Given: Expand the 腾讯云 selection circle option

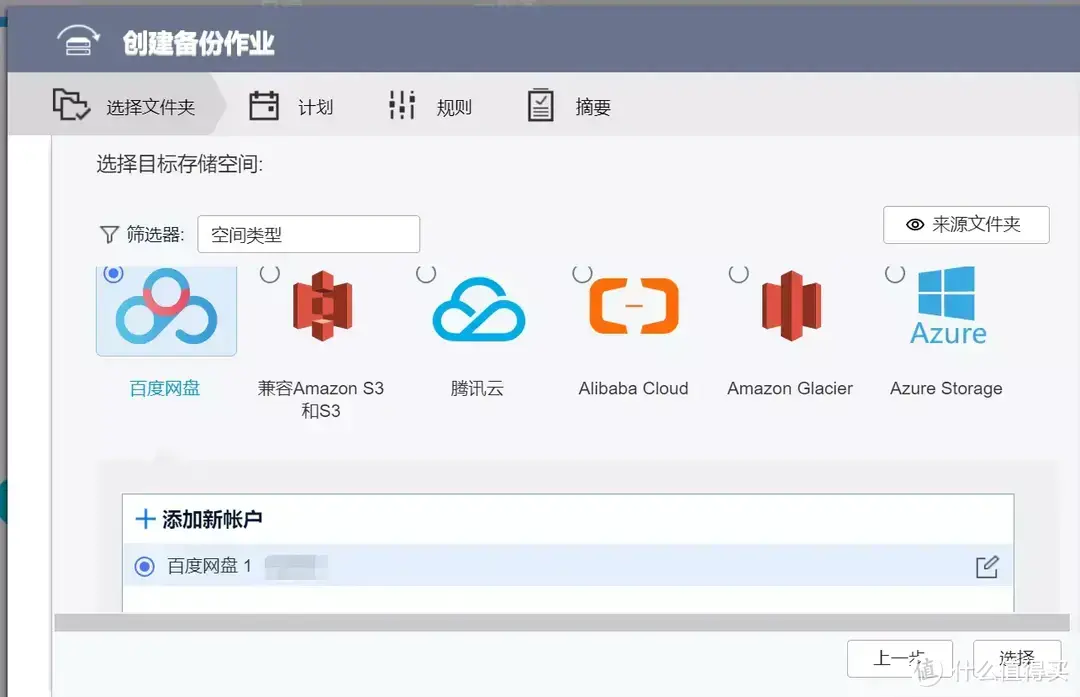Looking at the screenshot, I should (x=426, y=272).
